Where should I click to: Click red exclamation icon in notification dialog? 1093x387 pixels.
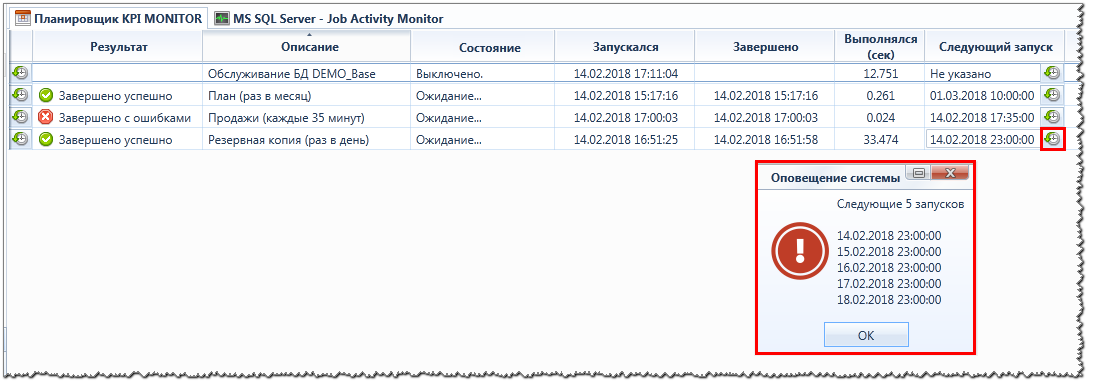coord(800,252)
